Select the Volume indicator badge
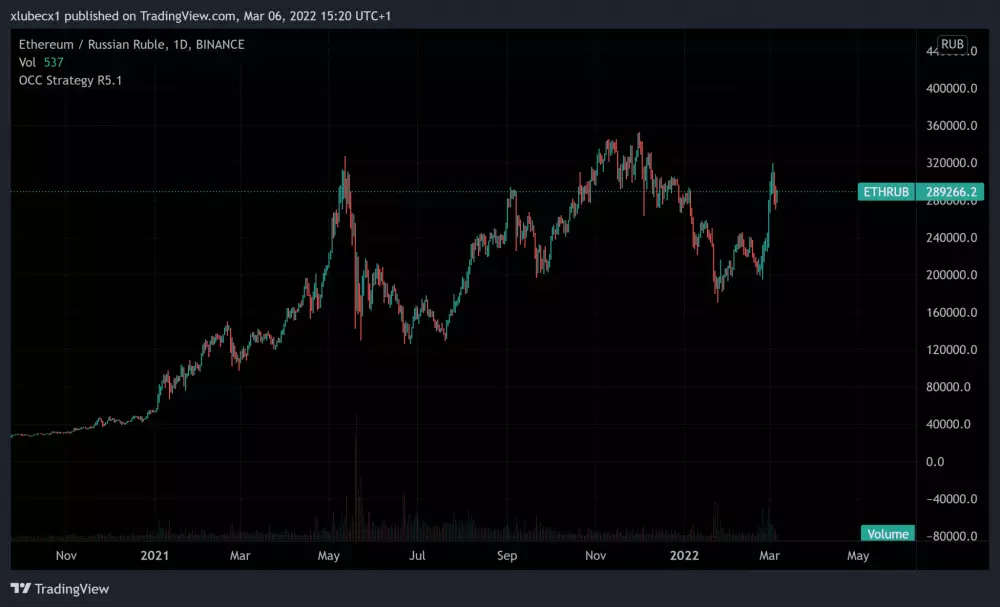Image resolution: width=1000 pixels, height=607 pixels. point(887,533)
